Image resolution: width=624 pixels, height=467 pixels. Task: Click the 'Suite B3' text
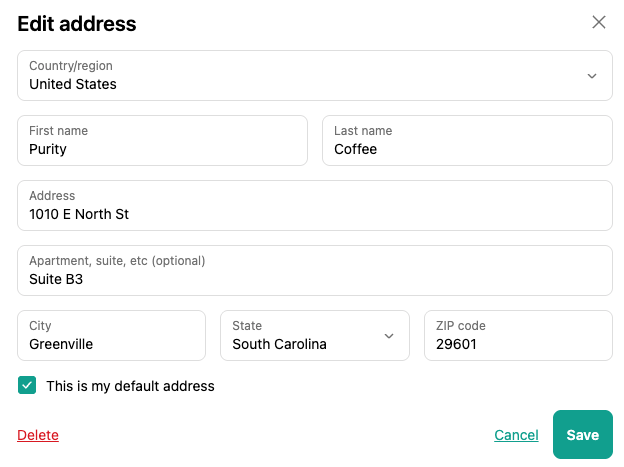tap(56, 279)
